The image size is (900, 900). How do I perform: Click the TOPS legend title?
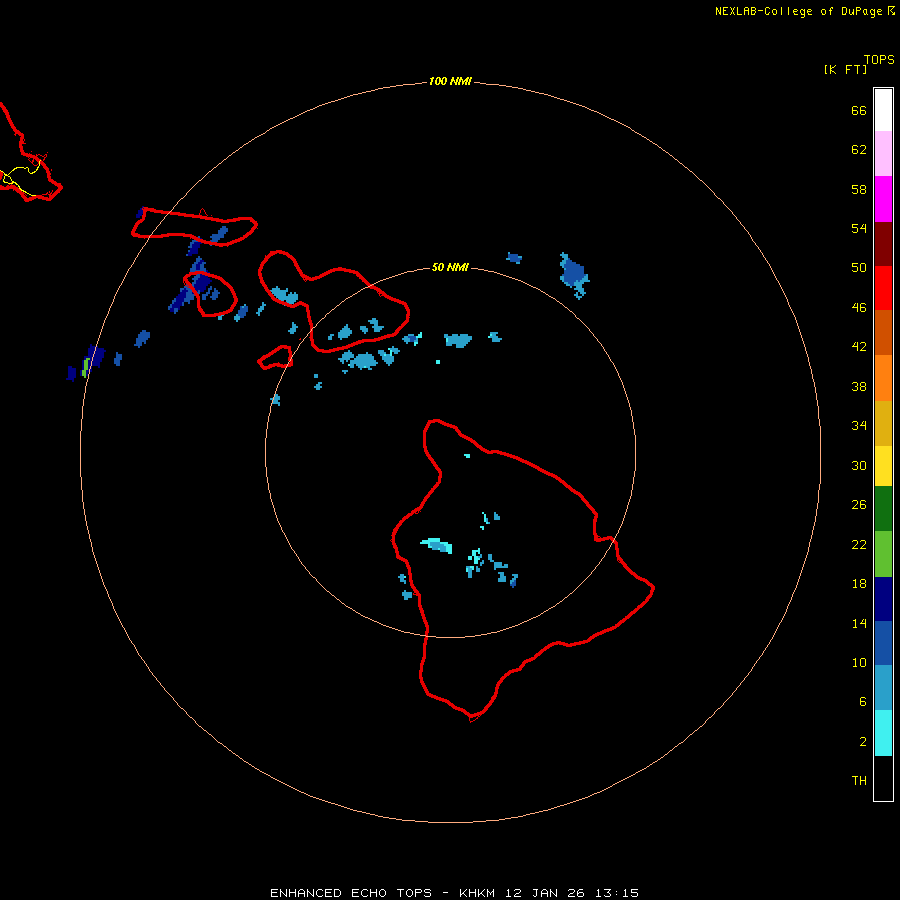tap(879, 59)
